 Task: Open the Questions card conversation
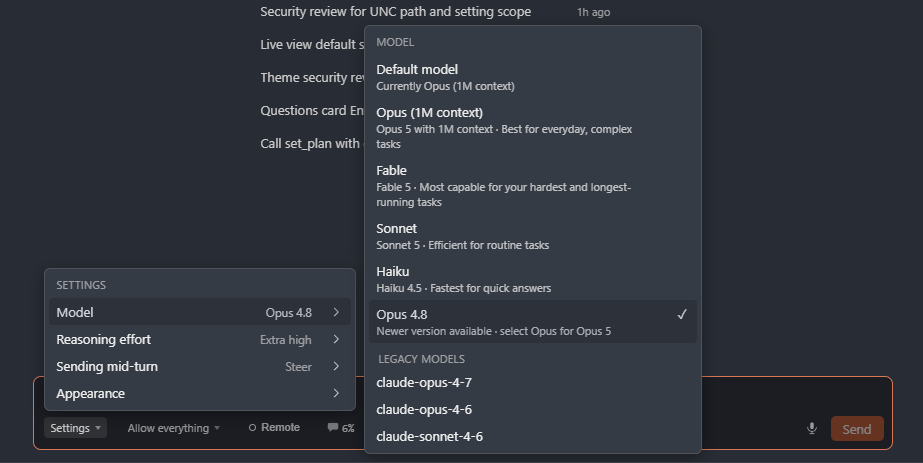pos(312,111)
